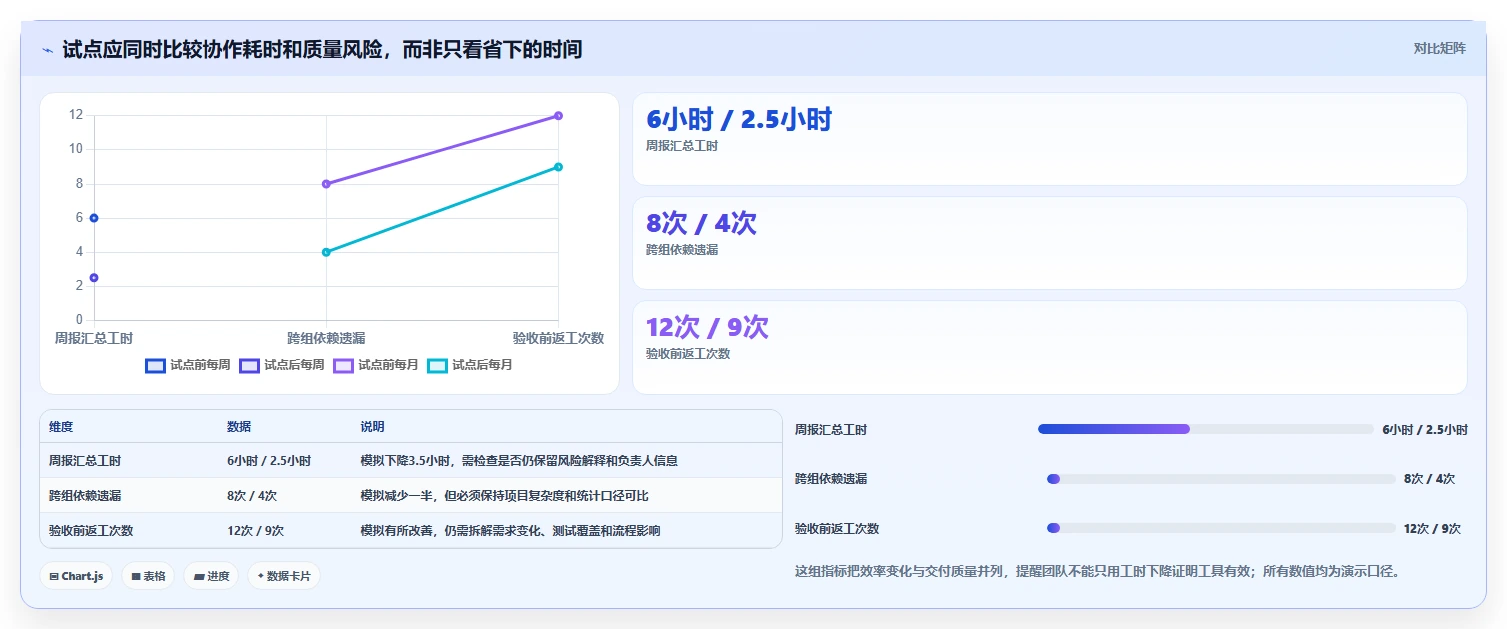Click the teal line point at value 4
Viewport: 1507px width, 629px height.
326,252
